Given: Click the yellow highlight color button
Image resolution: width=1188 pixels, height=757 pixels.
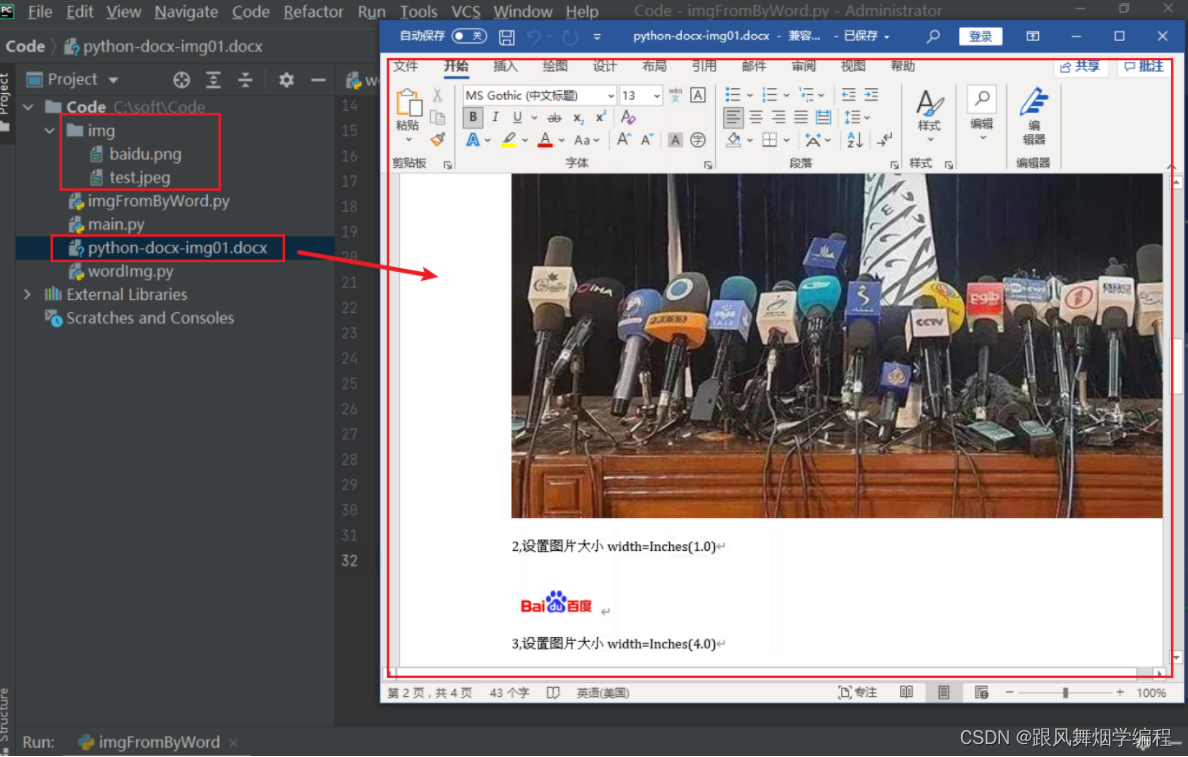Looking at the screenshot, I should pyautogui.click(x=509, y=139).
